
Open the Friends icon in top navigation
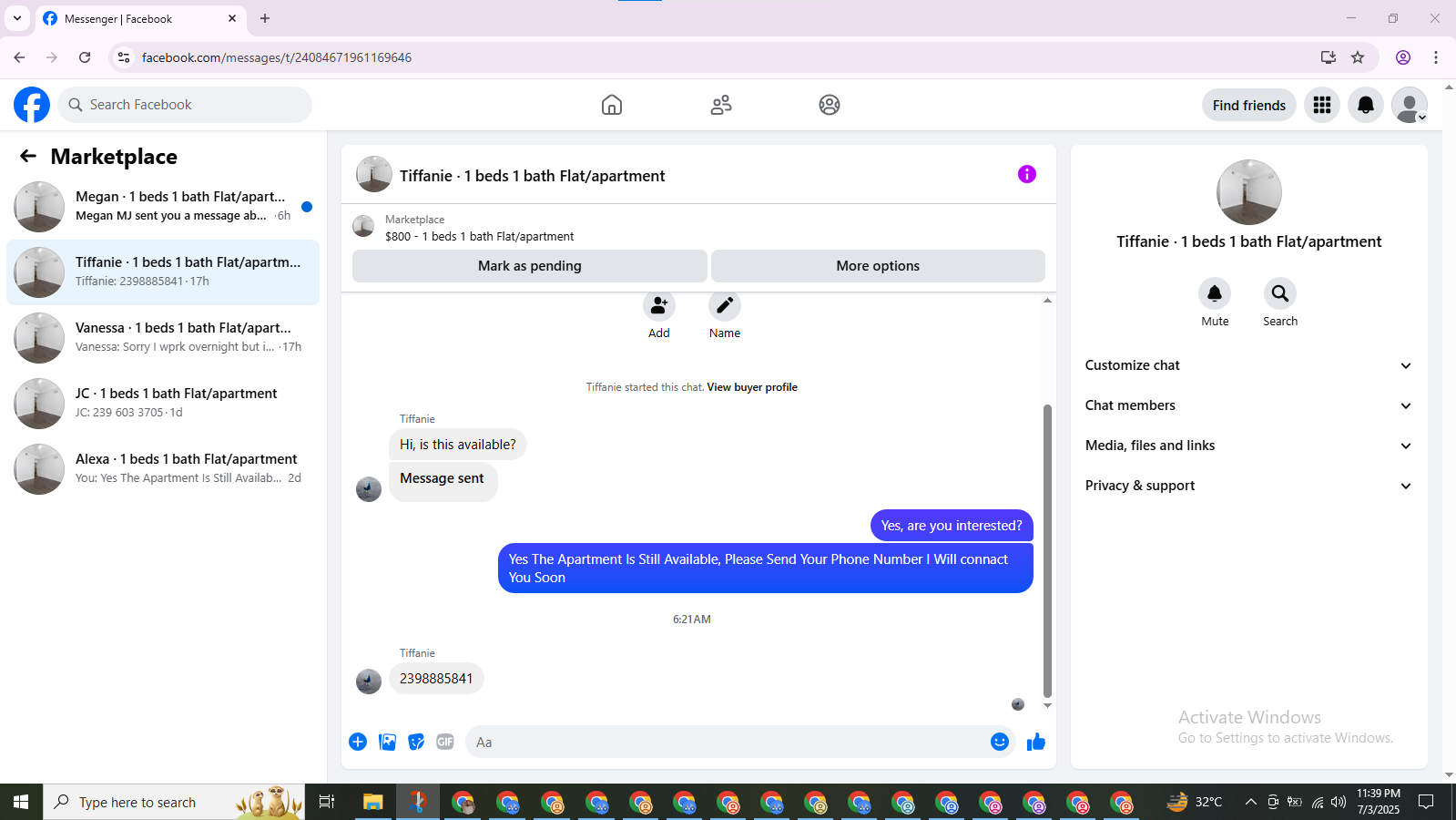pyautogui.click(x=721, y=105)
